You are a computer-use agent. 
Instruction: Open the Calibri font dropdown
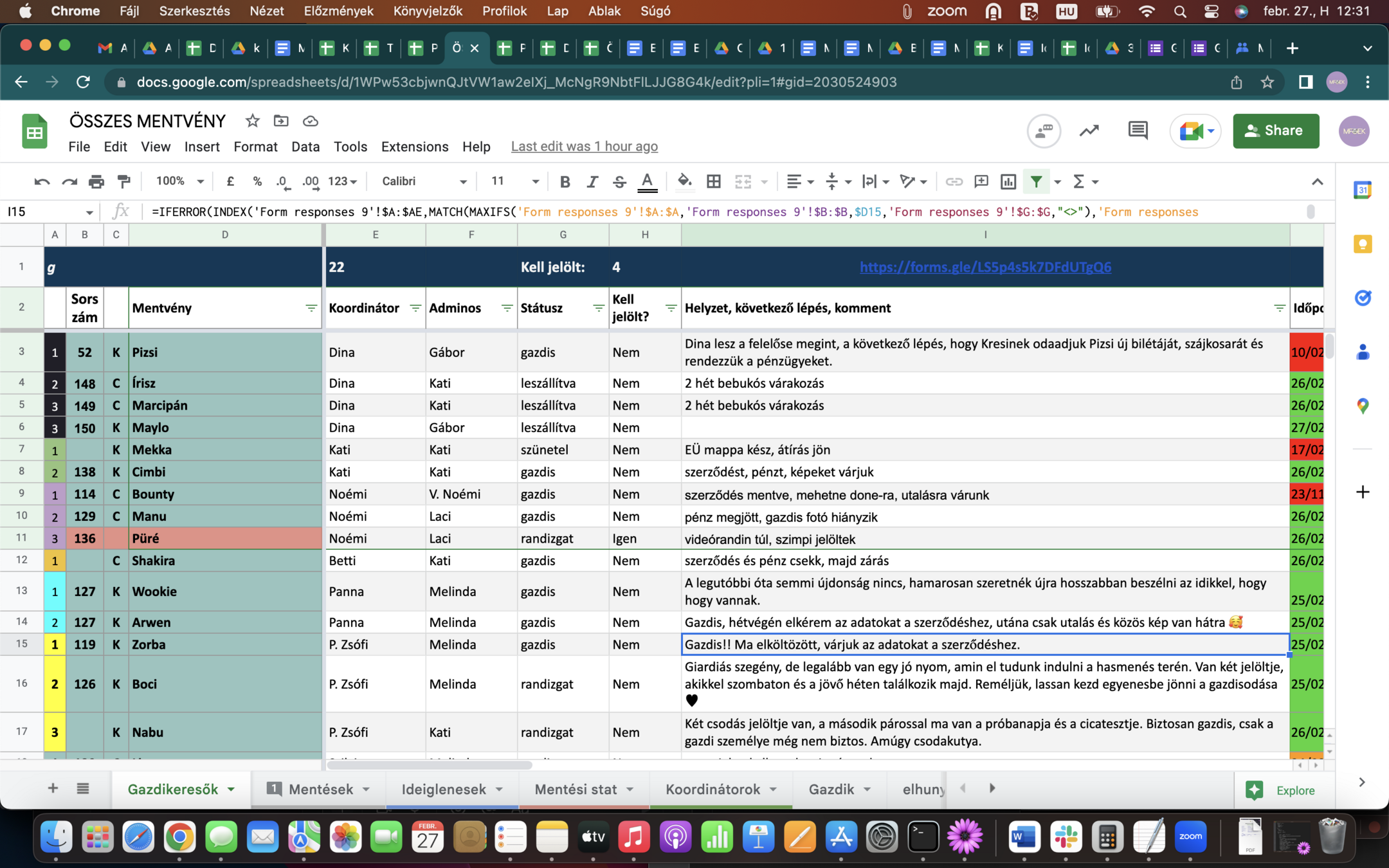pyautogui.click(x=424, y=182)
